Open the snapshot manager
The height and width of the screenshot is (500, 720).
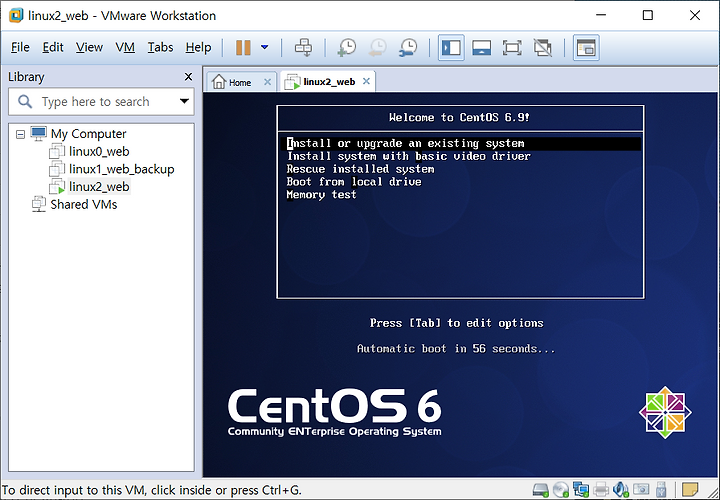pos(408,47)
